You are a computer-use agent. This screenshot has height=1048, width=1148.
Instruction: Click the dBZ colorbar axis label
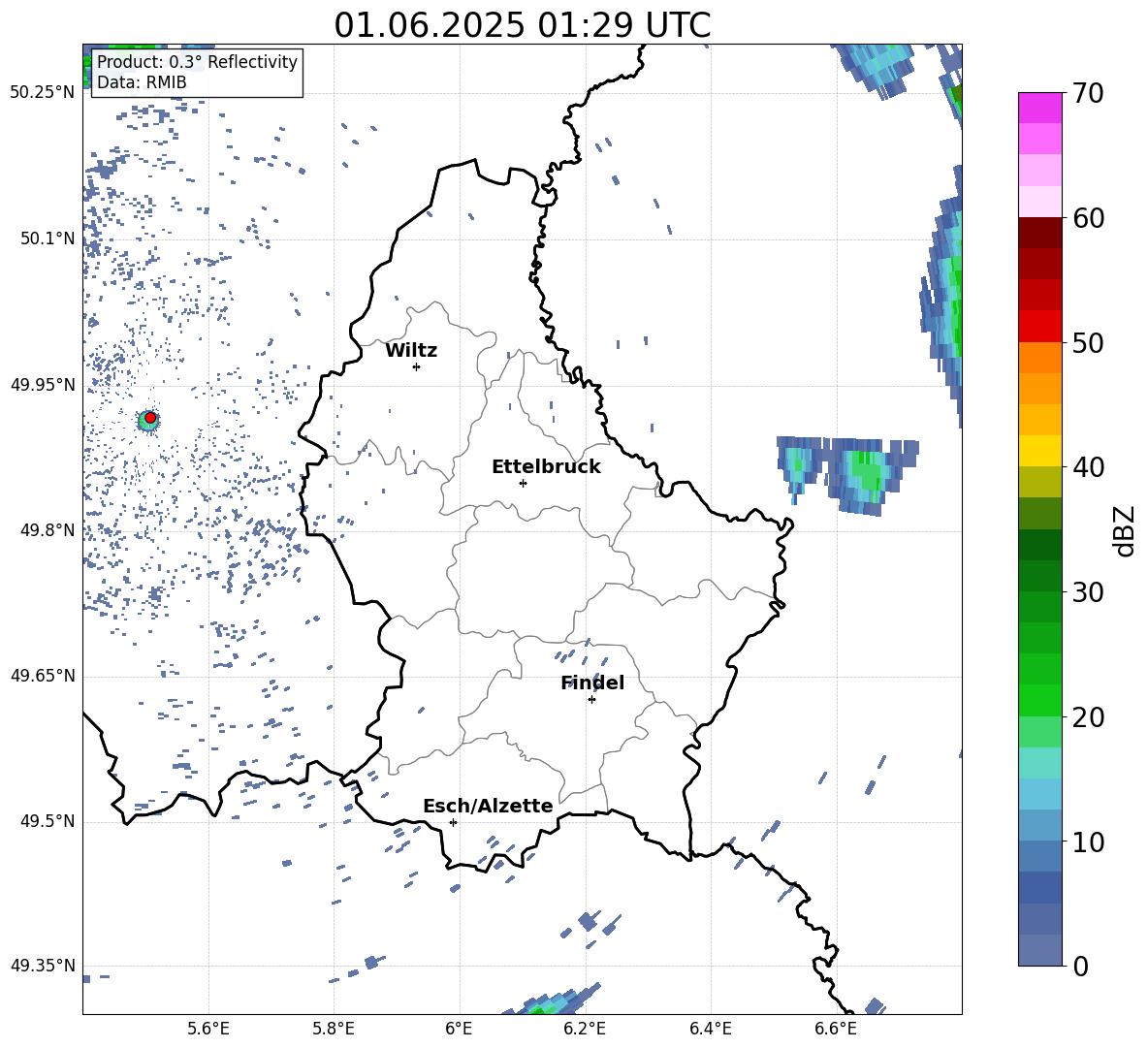coord(1124,530)
